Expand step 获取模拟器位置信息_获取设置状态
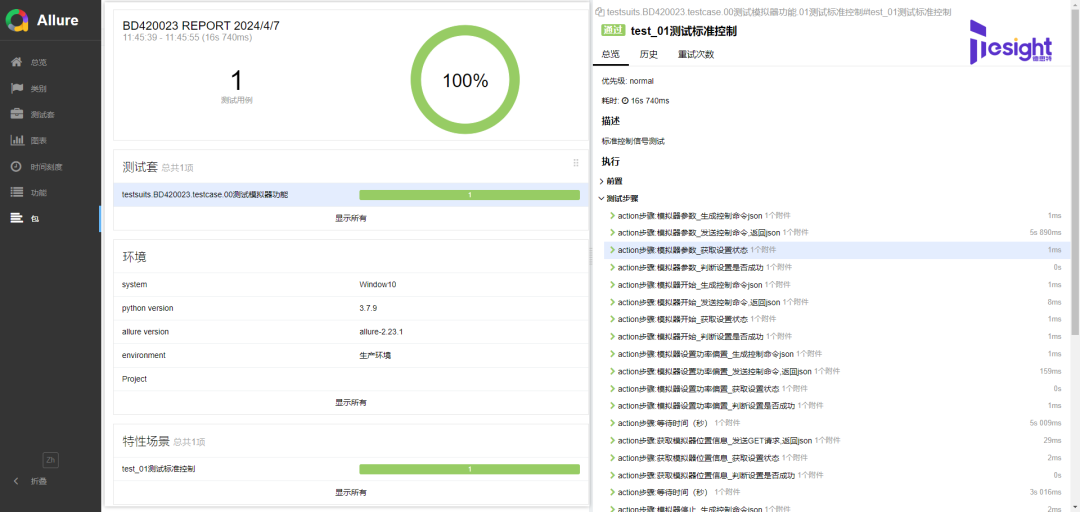Viewport: 1080px width, 512px height. coord(835,458)
